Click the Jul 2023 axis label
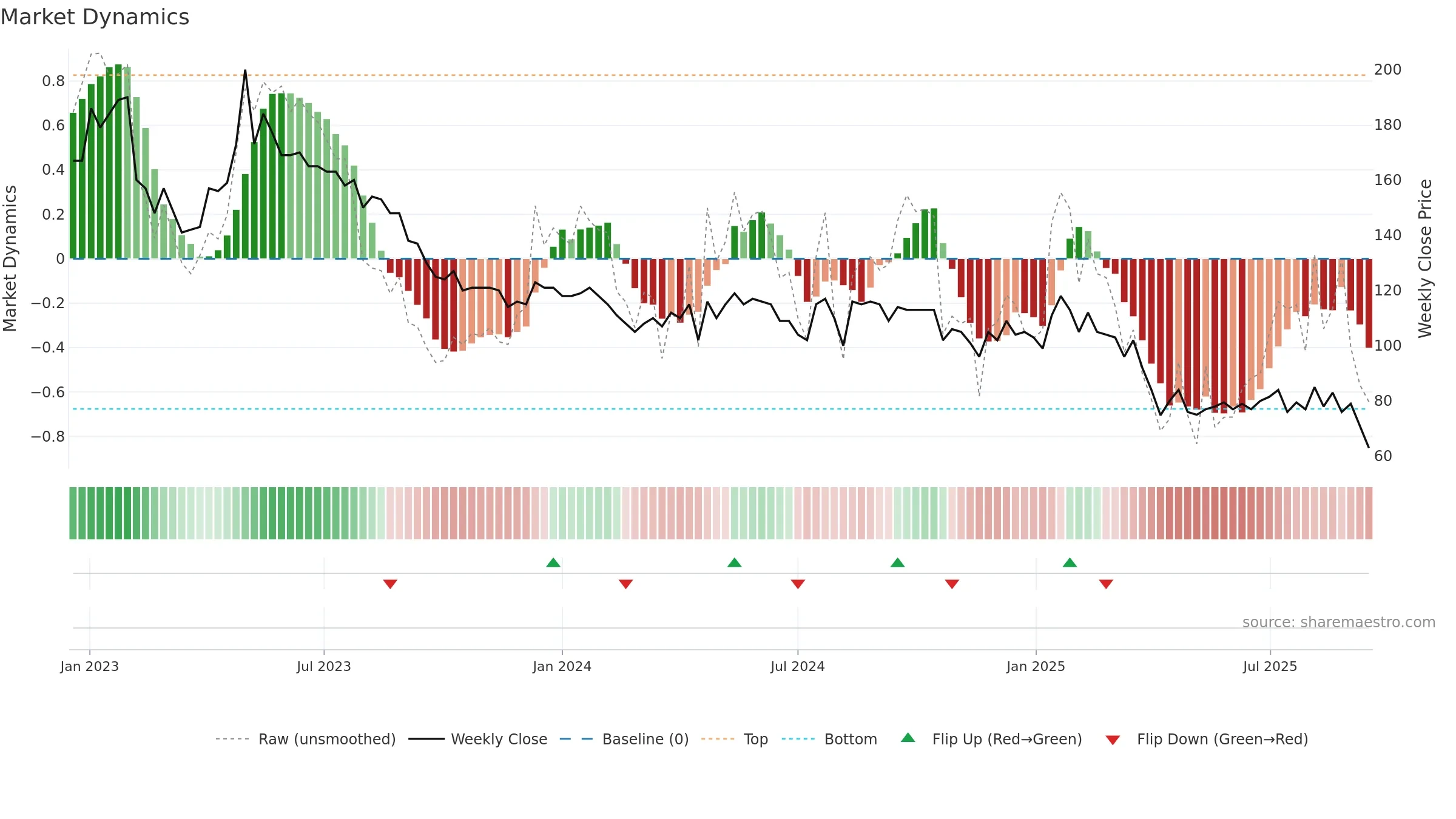 pyautogui.click(x=324, y=666)
